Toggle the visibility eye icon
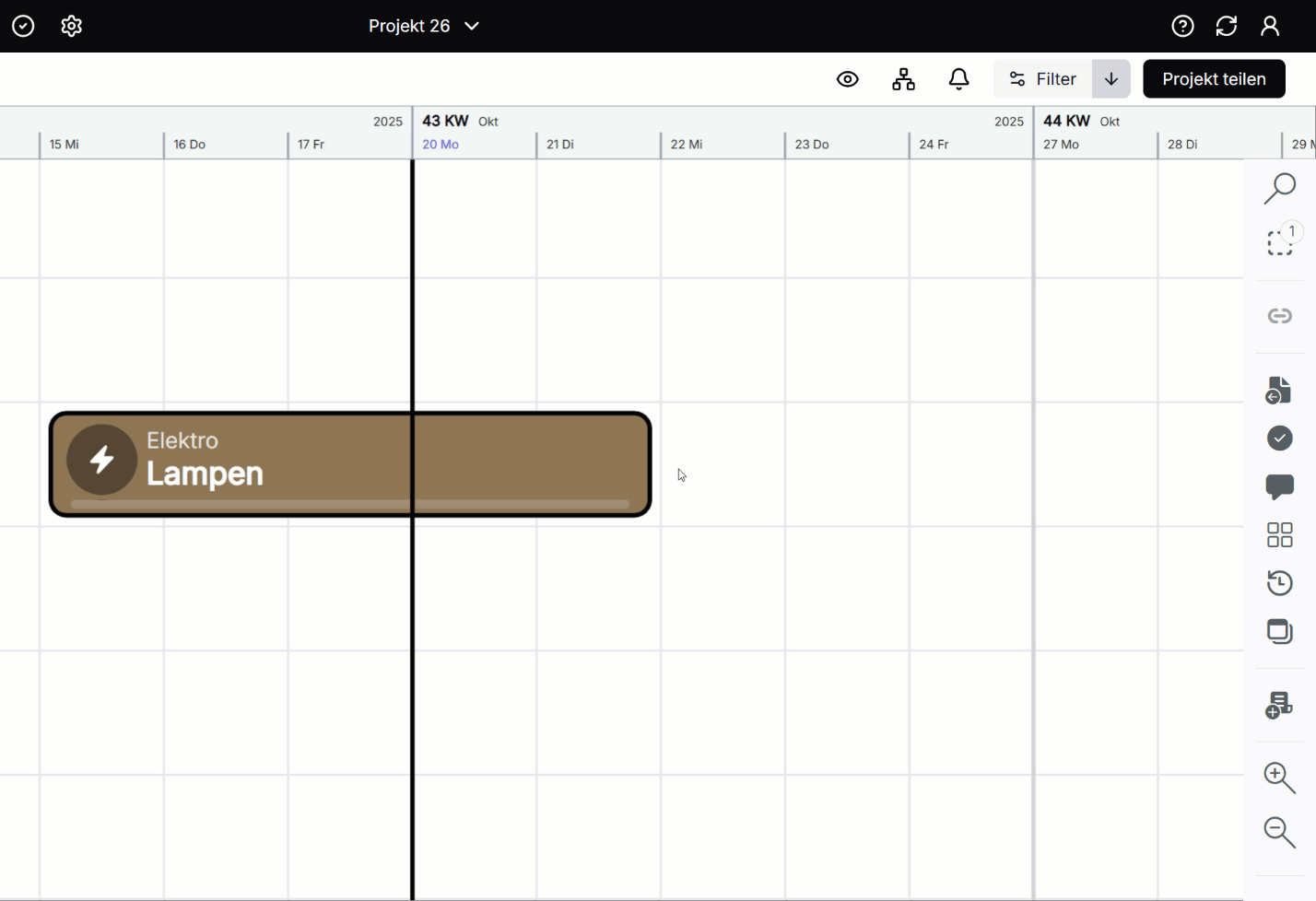1316x901 pixels. [x=847, y=78]
